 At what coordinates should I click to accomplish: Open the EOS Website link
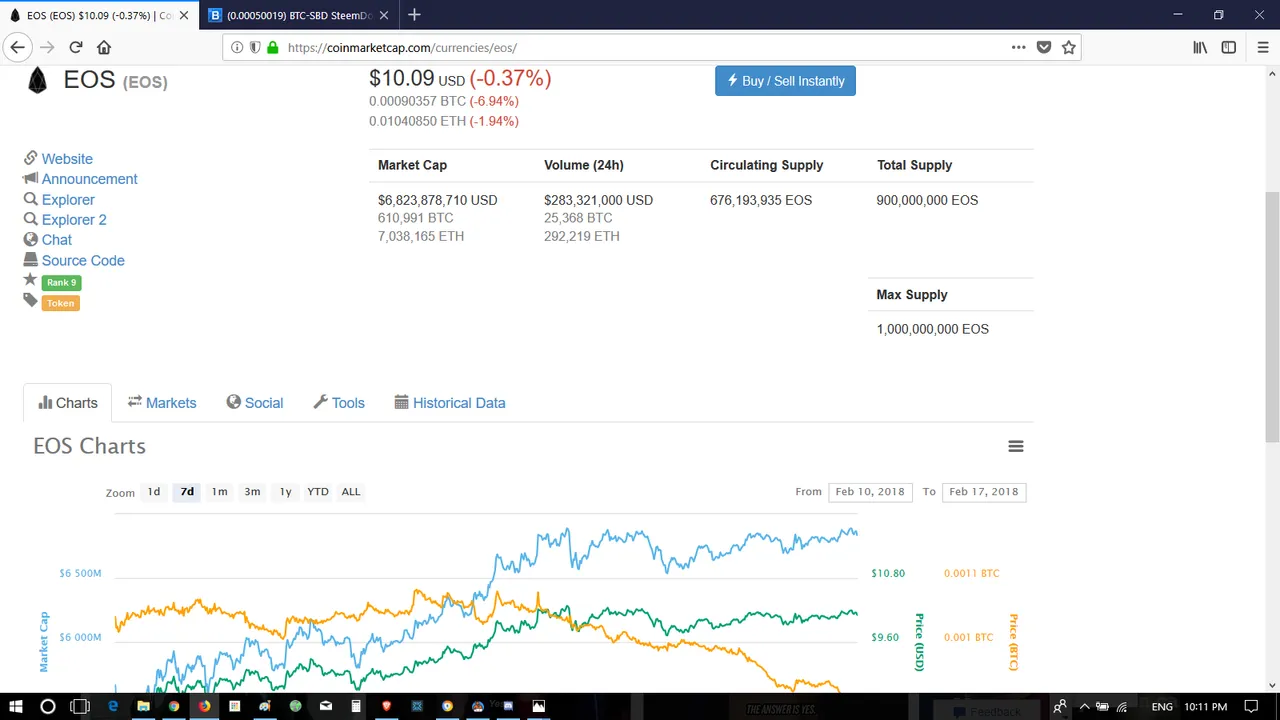tap(67, 159)
